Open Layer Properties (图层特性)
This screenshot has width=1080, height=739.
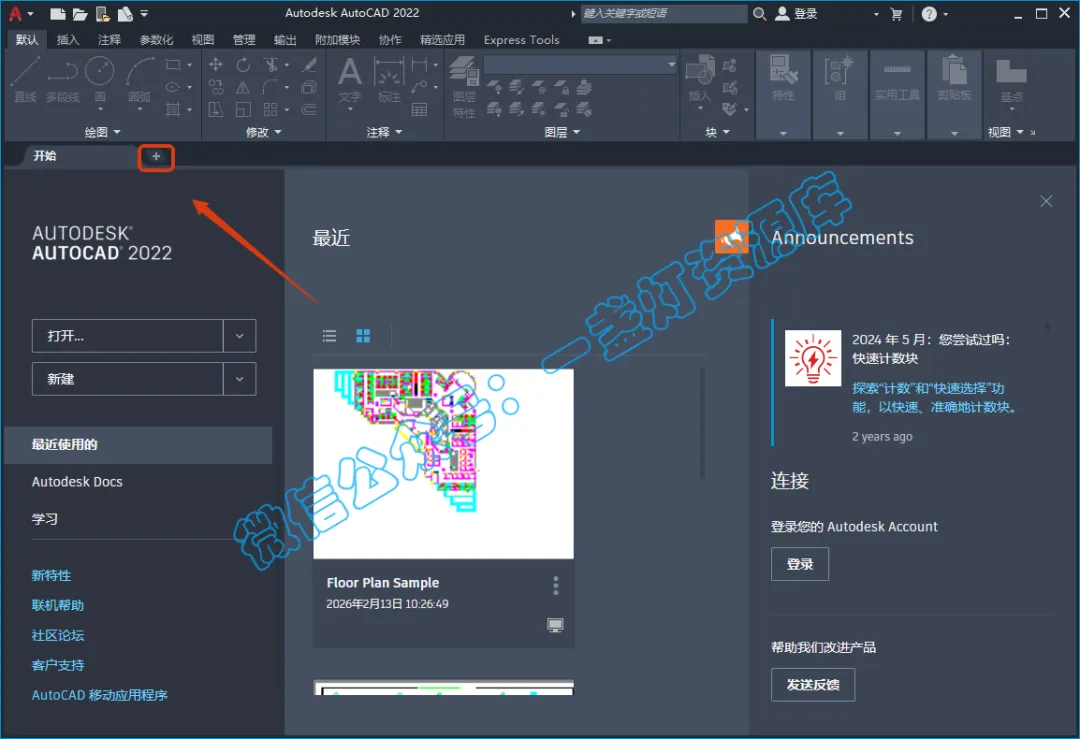464,86
